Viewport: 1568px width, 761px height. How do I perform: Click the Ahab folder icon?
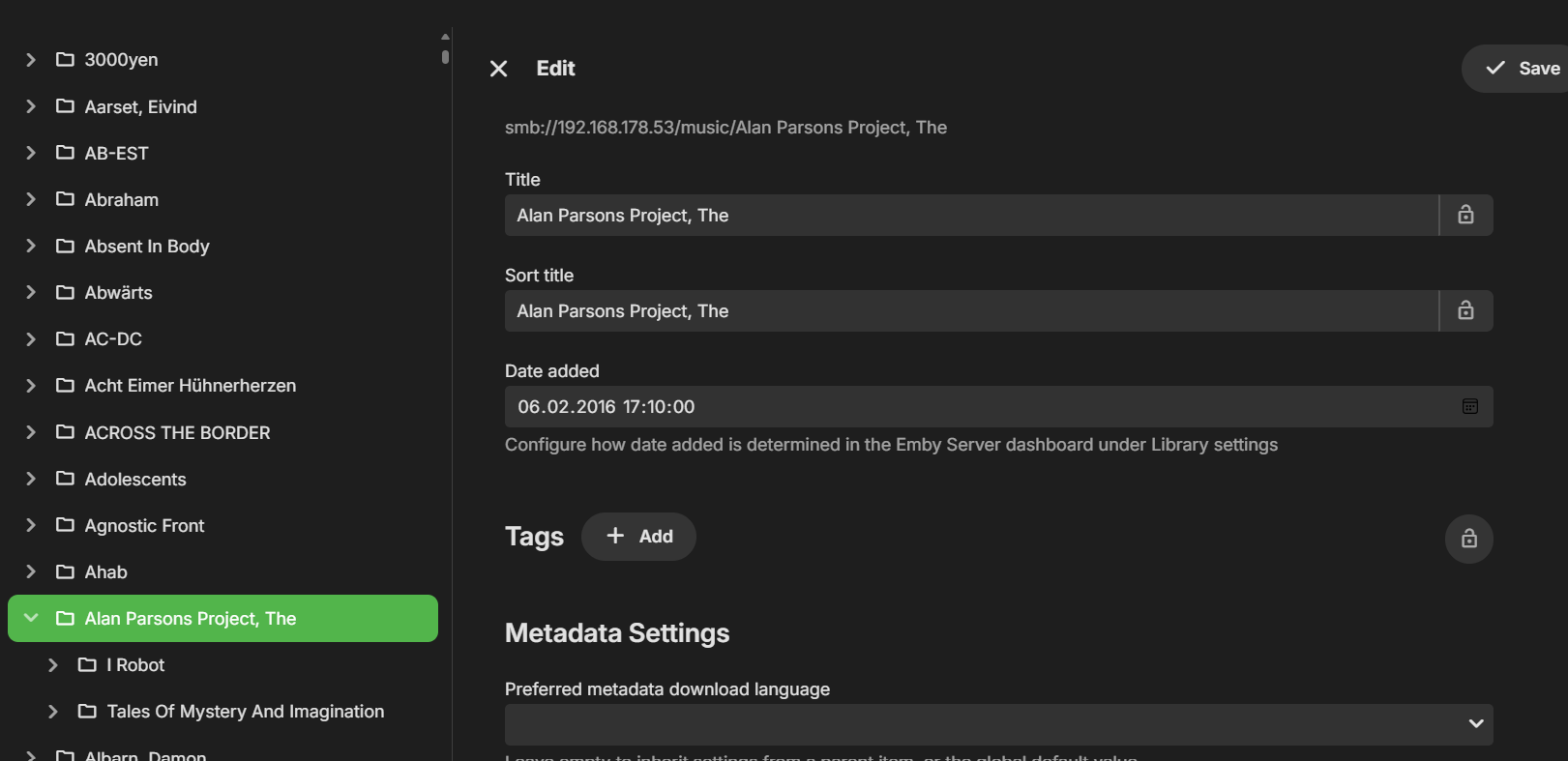pyautogui.click(x=65, y=571)
